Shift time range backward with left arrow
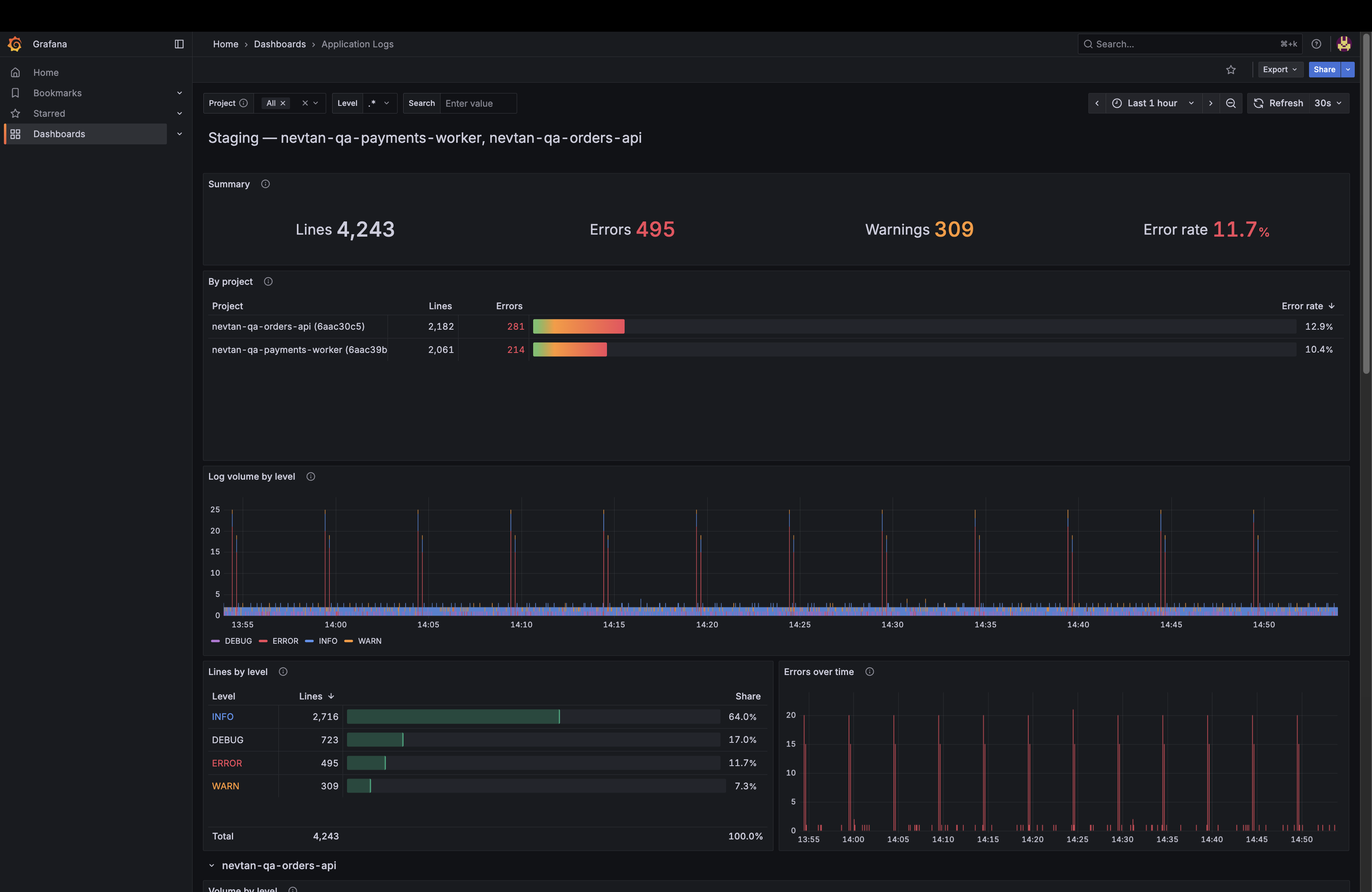1372x892 pixels. pyautogui.click(x=1097, y=103)
